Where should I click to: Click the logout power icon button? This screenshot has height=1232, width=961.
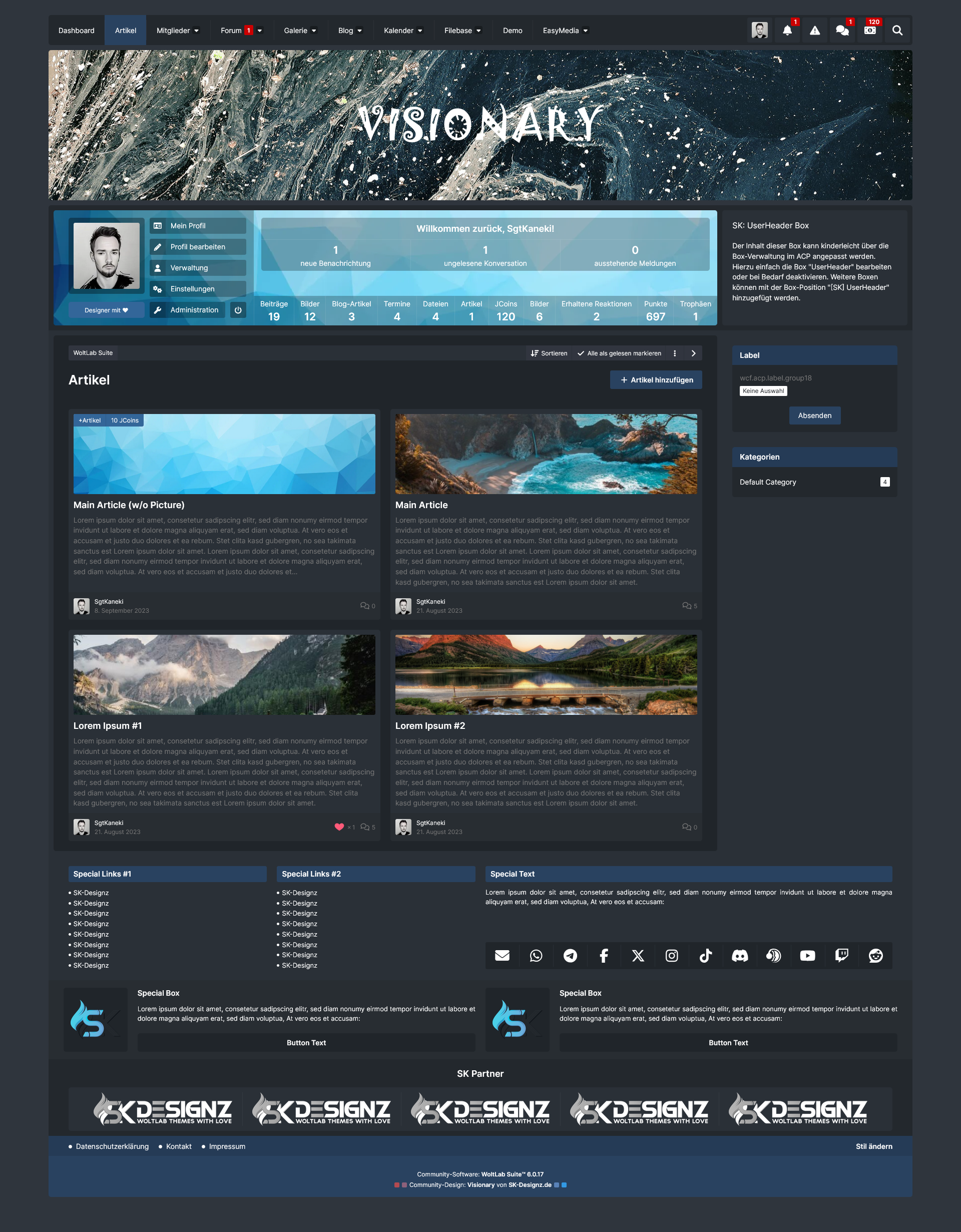238,310
